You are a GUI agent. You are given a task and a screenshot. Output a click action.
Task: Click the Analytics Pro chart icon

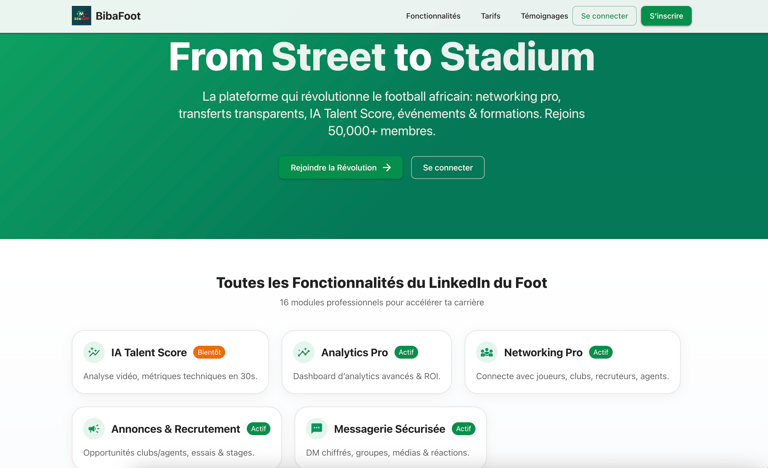pos(304,352)
